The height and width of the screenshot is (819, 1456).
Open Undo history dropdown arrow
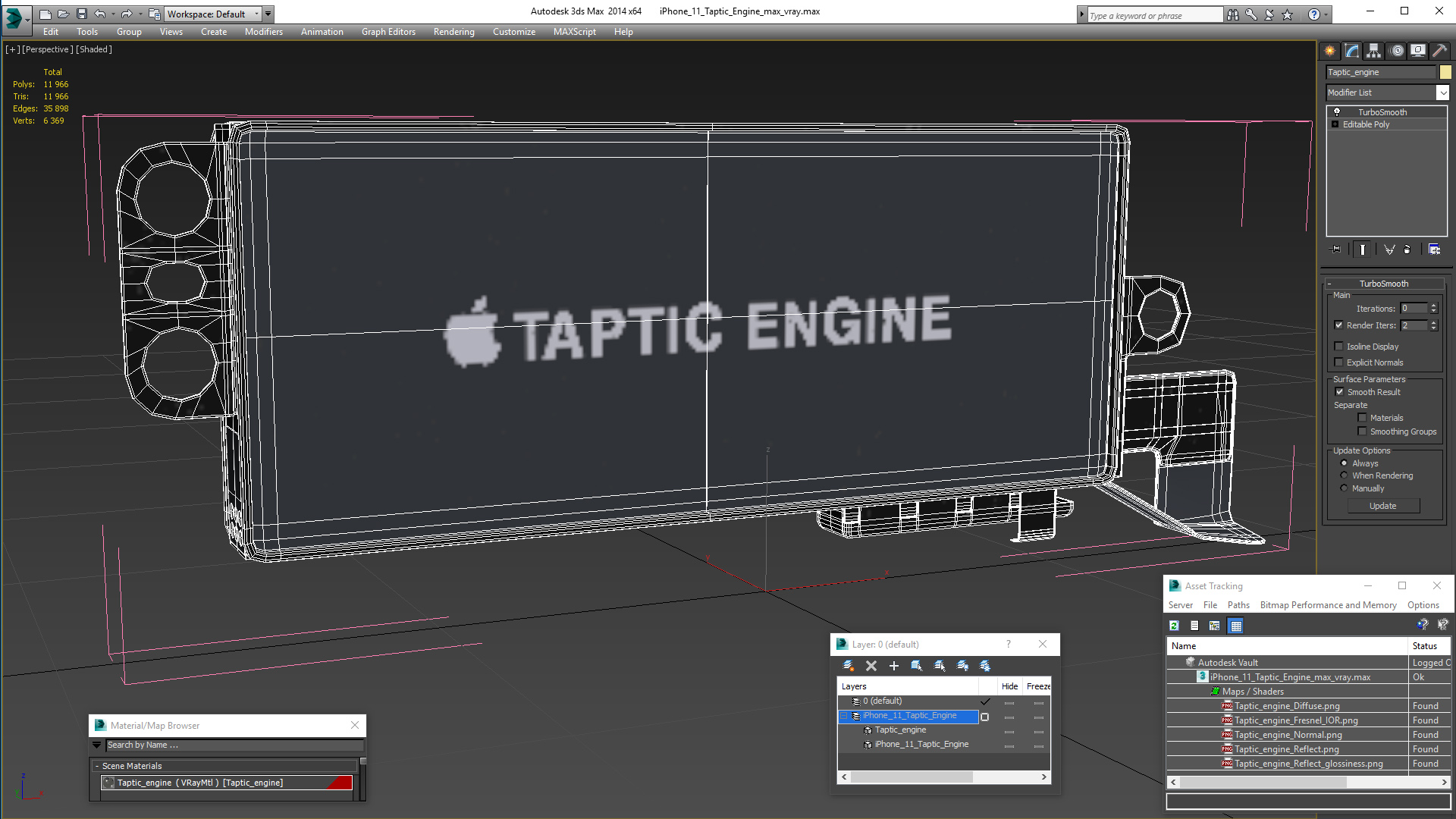point(113,14)
